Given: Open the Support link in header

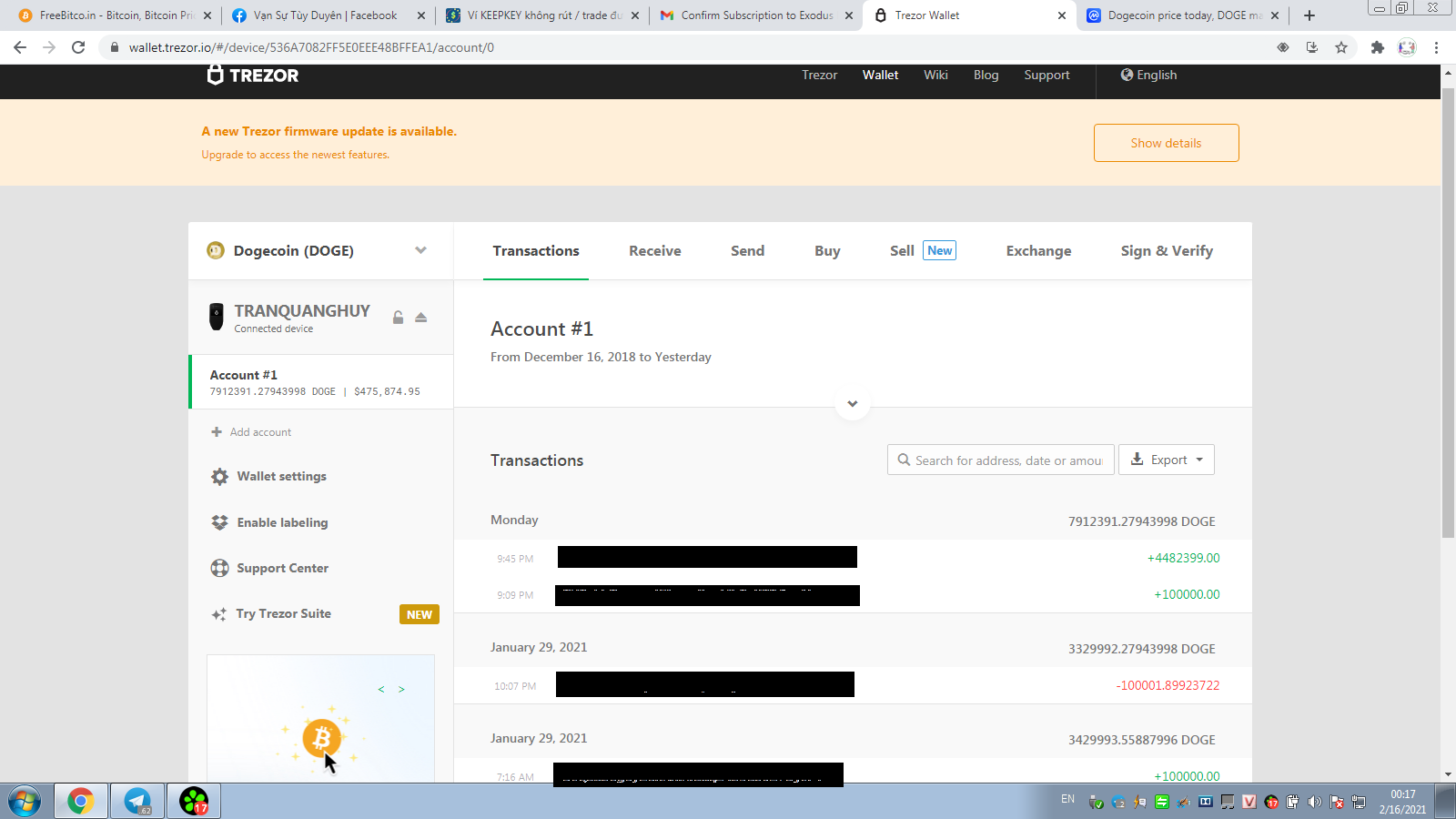Looking at the screenshot, I should click(x=1046, y=76).
